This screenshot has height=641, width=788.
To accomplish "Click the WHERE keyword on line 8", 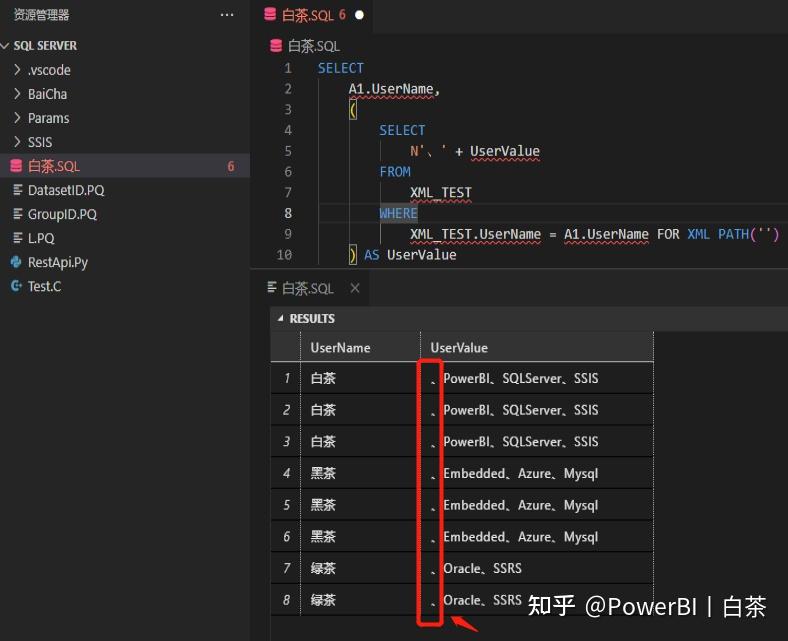I will click(398, 214).
